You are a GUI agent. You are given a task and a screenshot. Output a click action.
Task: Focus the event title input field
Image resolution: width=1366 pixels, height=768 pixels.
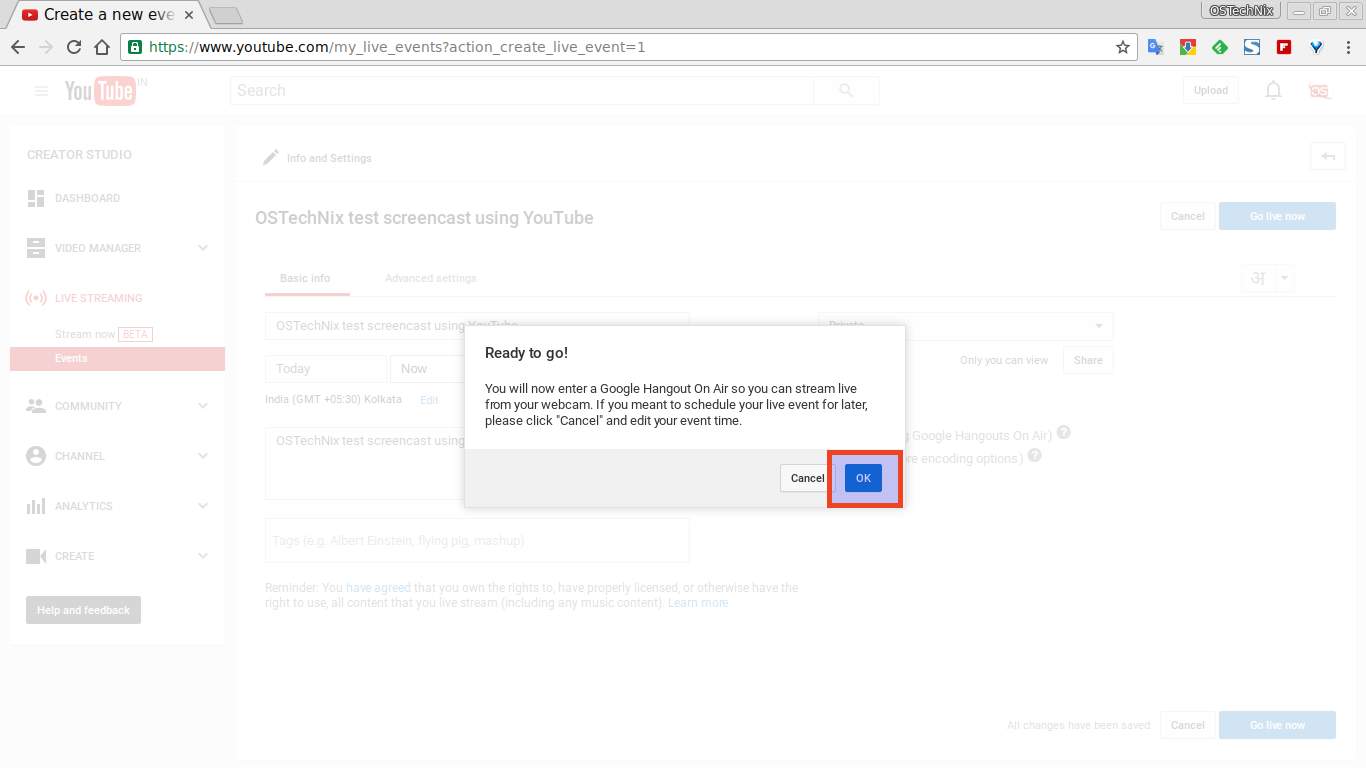coord(477,326)
